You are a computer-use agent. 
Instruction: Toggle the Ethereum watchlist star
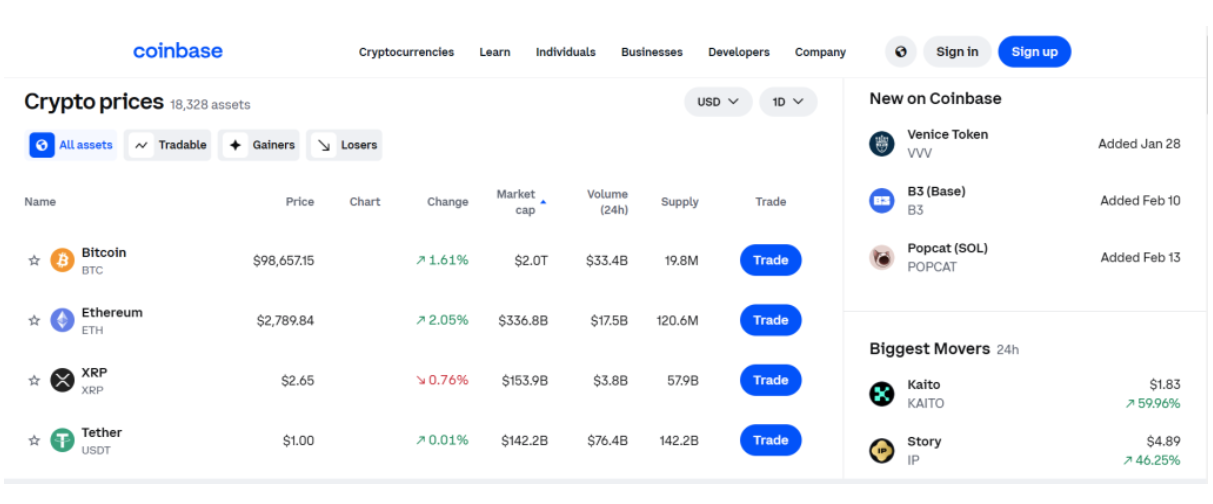pyautogui.click(x=34, y=320)
